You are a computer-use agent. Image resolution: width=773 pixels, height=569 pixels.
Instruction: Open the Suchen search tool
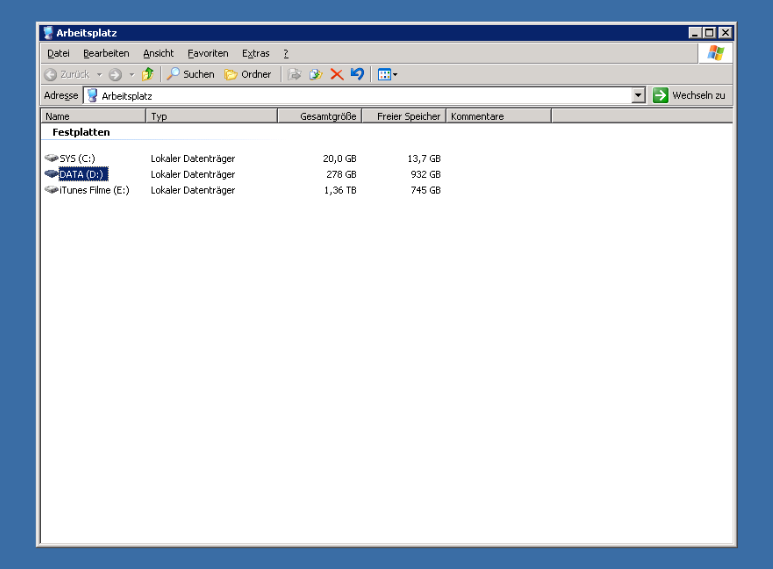click(x=190, y=74)
